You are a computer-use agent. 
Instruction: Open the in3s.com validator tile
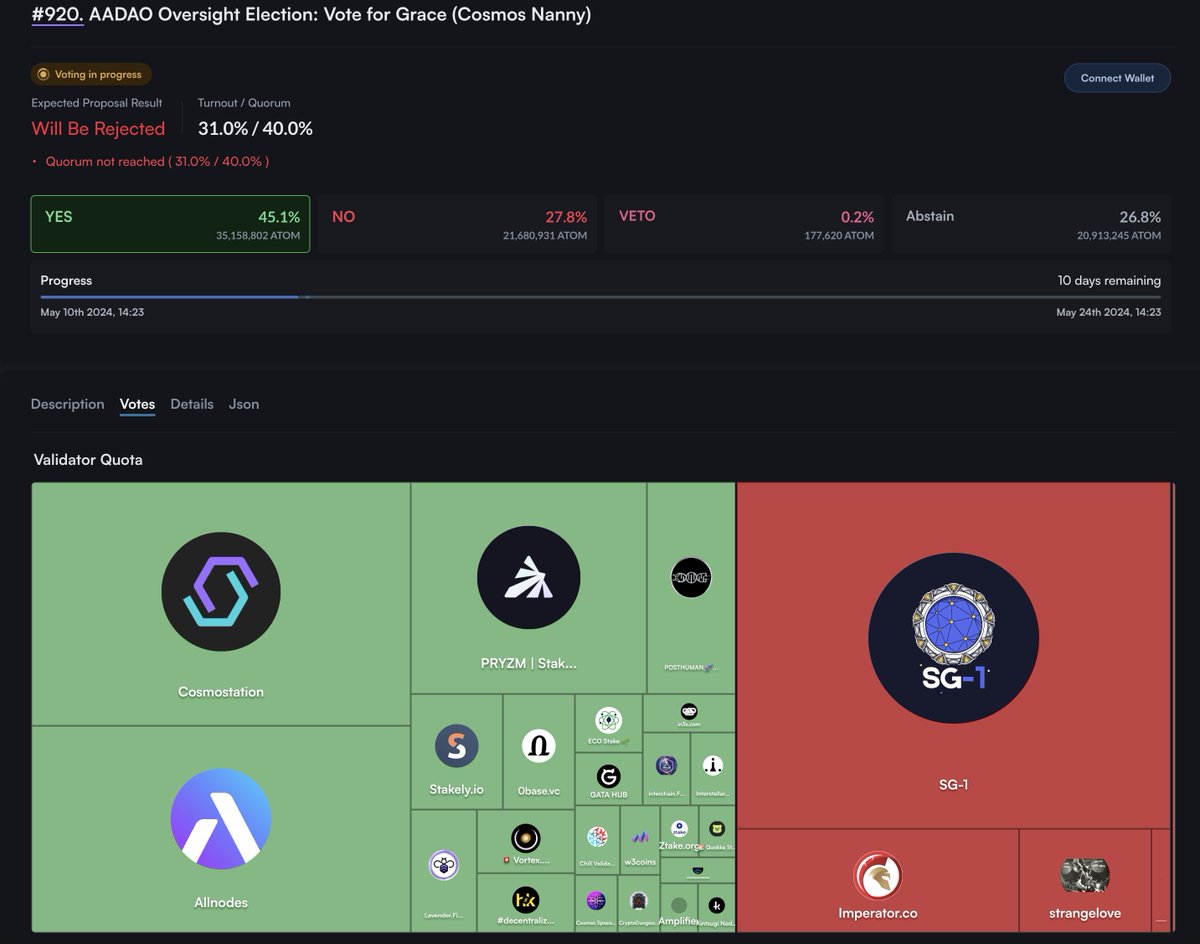pyautogui.click(x=689, y=713)
